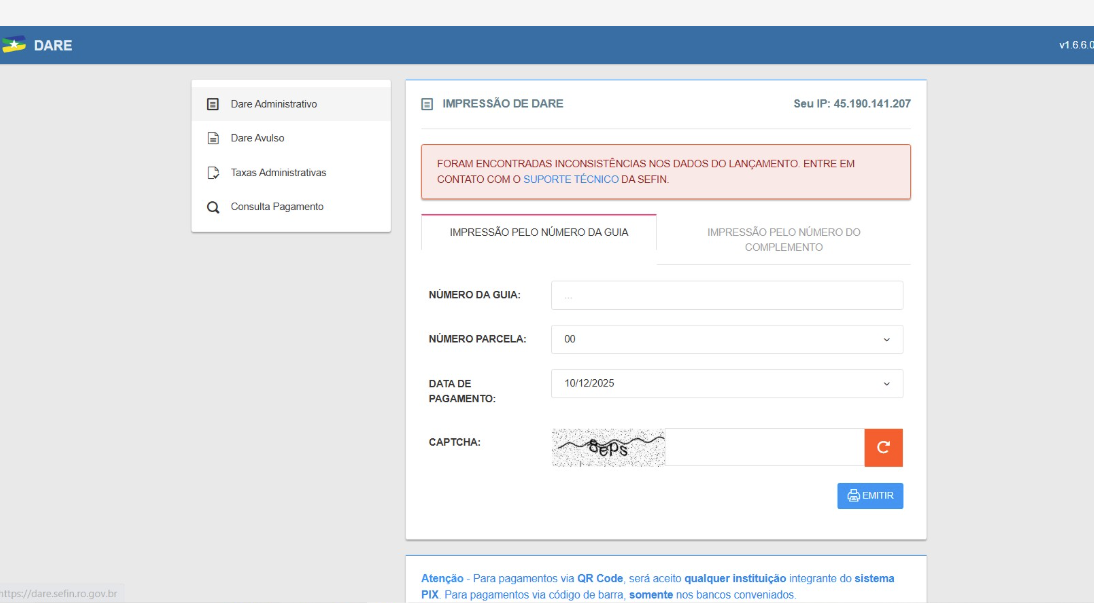Open the Número Parcela dropdown

726,339
